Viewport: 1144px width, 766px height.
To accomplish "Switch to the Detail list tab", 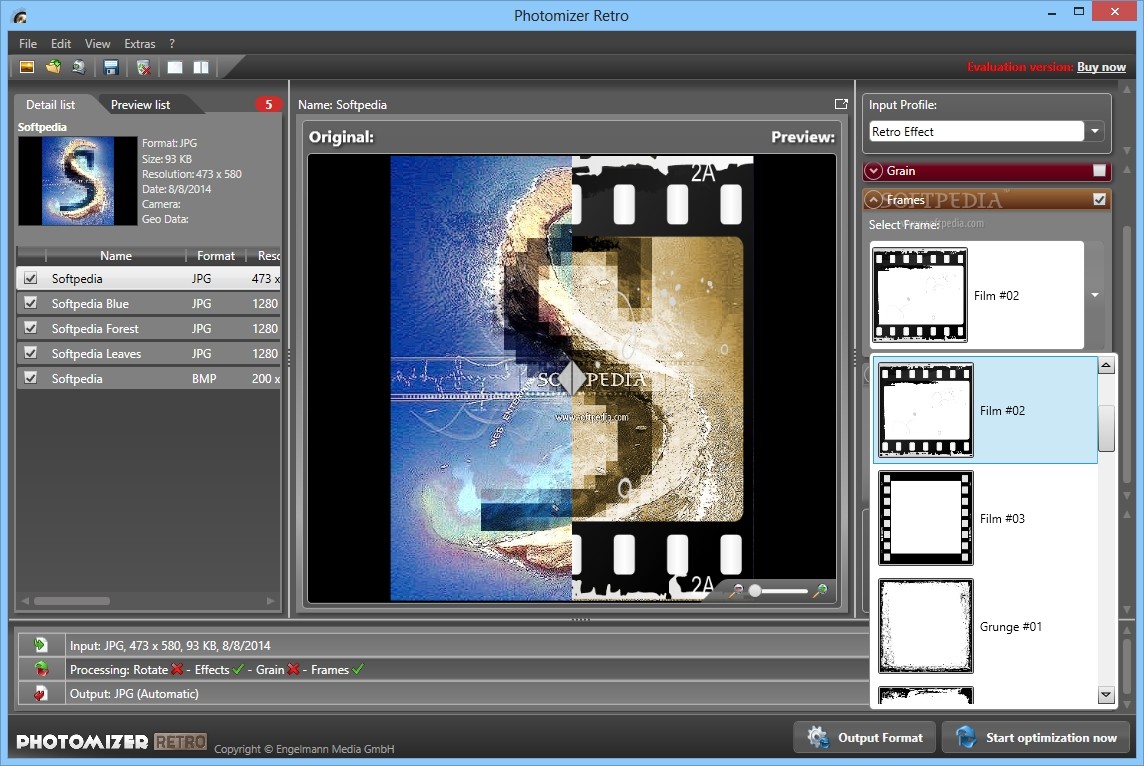I will point(50,104).
